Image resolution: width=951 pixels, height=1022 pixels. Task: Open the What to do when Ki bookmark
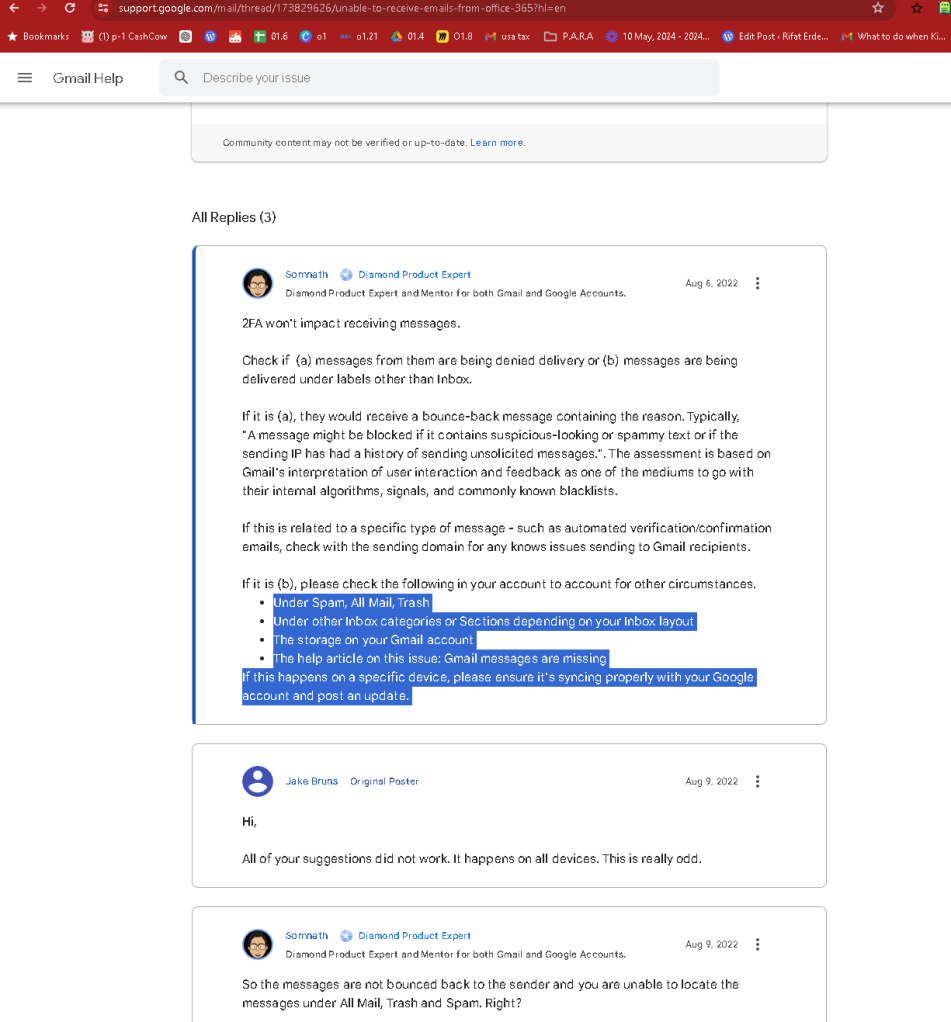[894, 36]
